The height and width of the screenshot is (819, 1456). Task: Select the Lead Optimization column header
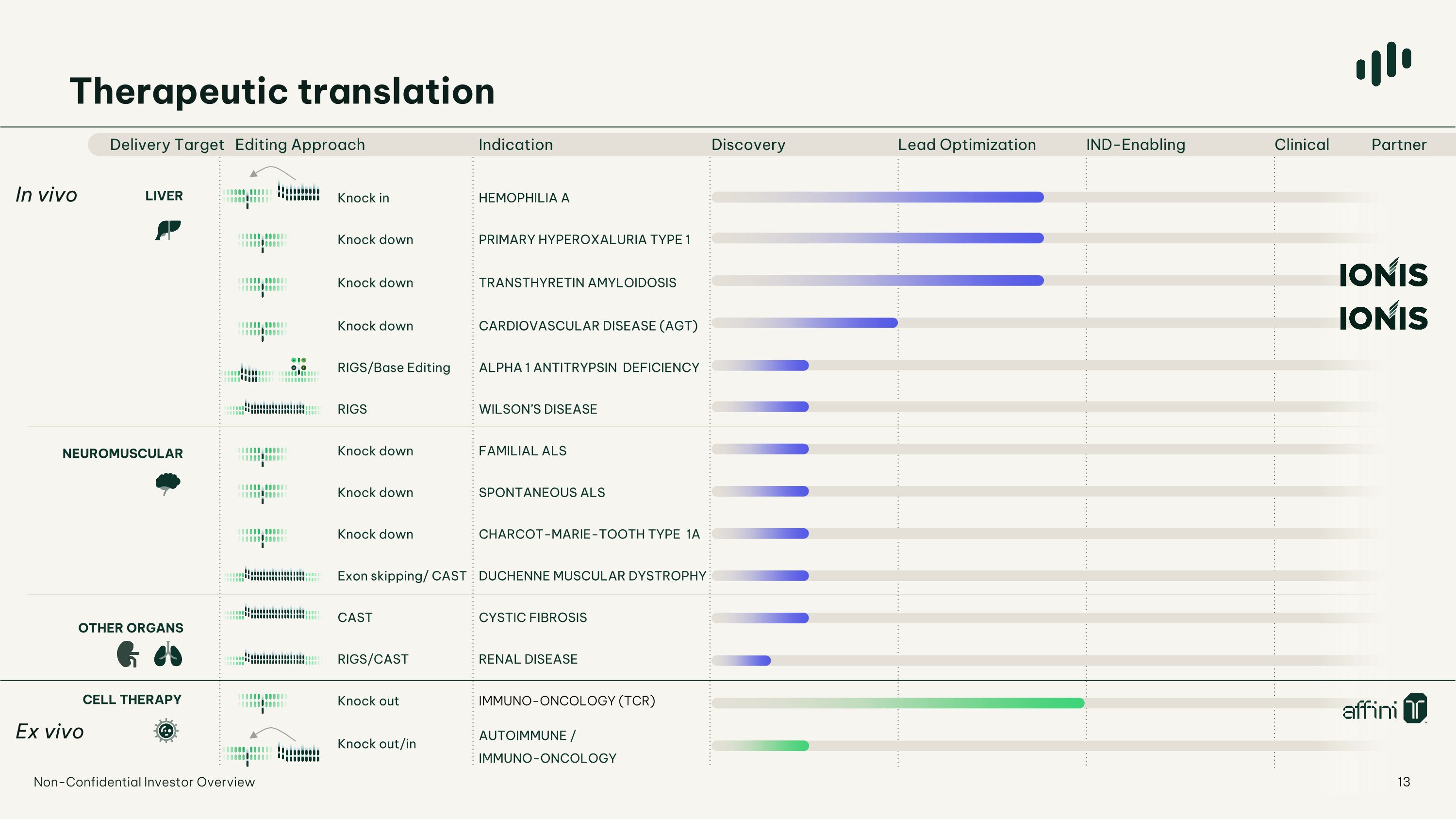[x=966, y=145]
